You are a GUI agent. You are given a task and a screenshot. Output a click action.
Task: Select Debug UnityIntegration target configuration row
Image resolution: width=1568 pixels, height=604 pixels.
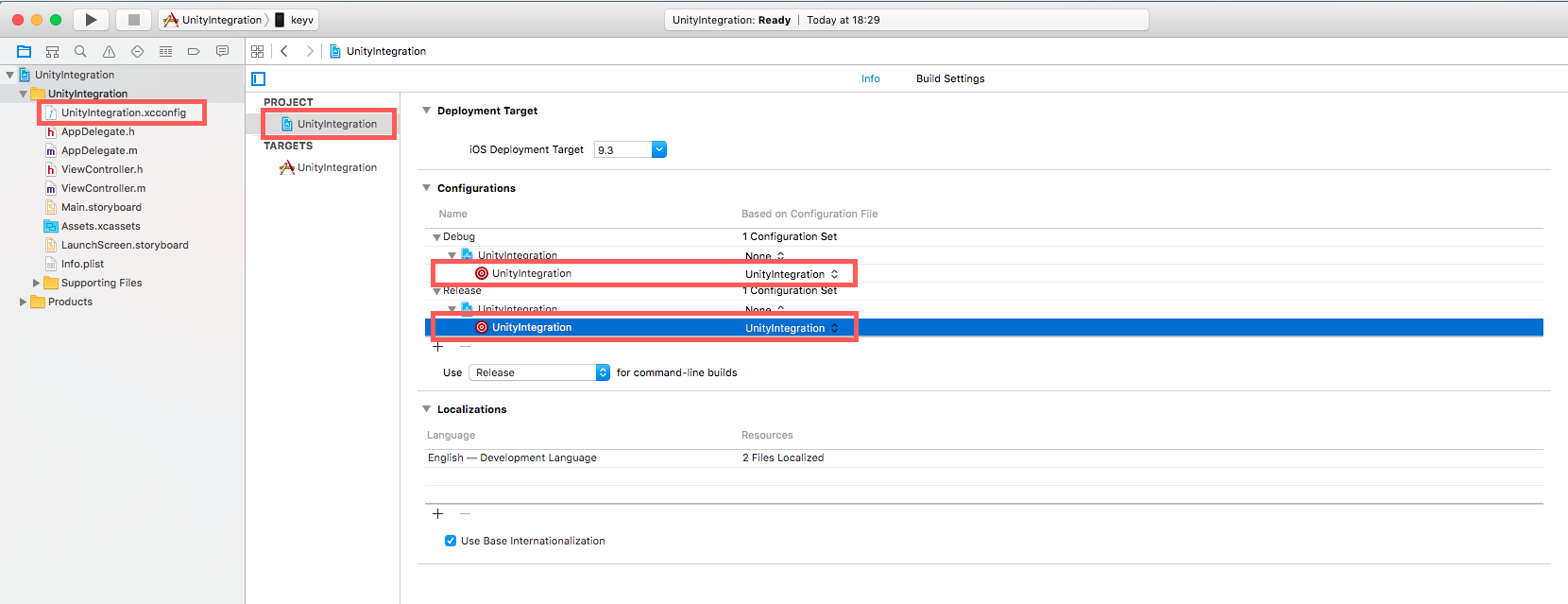point(984,274)
